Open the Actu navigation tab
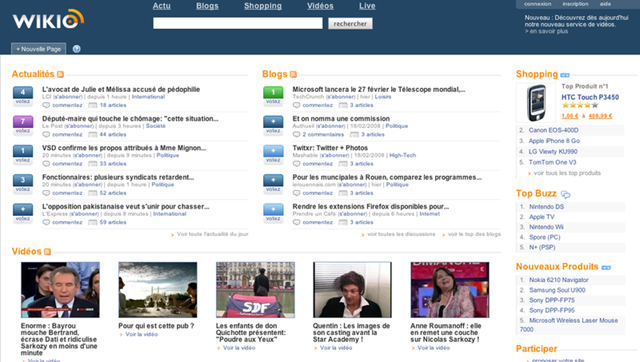The width and height of the screenshot is (640, 362). 162,6
